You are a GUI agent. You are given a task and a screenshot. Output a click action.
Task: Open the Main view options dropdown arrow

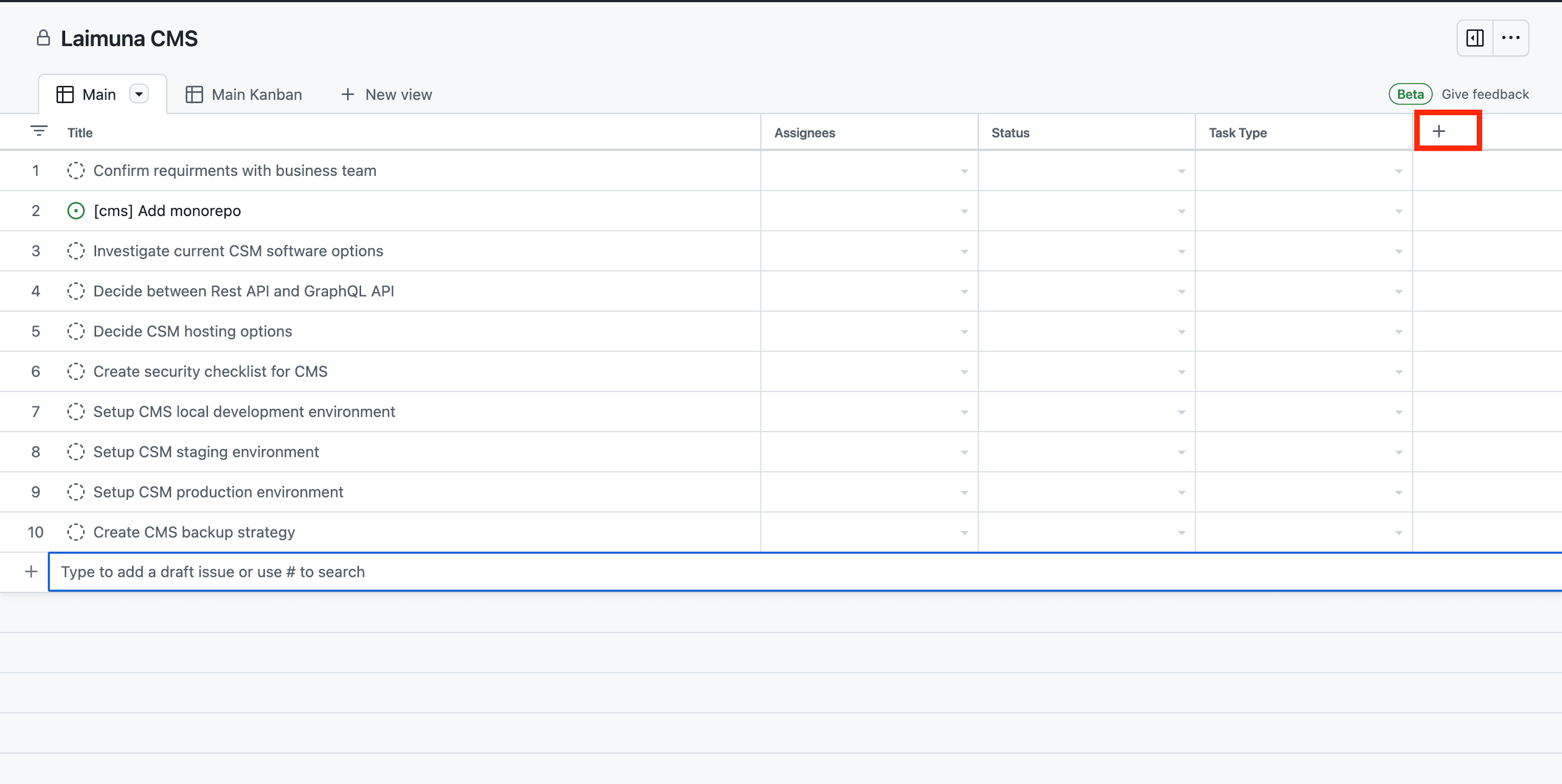[x=139, y=94]
